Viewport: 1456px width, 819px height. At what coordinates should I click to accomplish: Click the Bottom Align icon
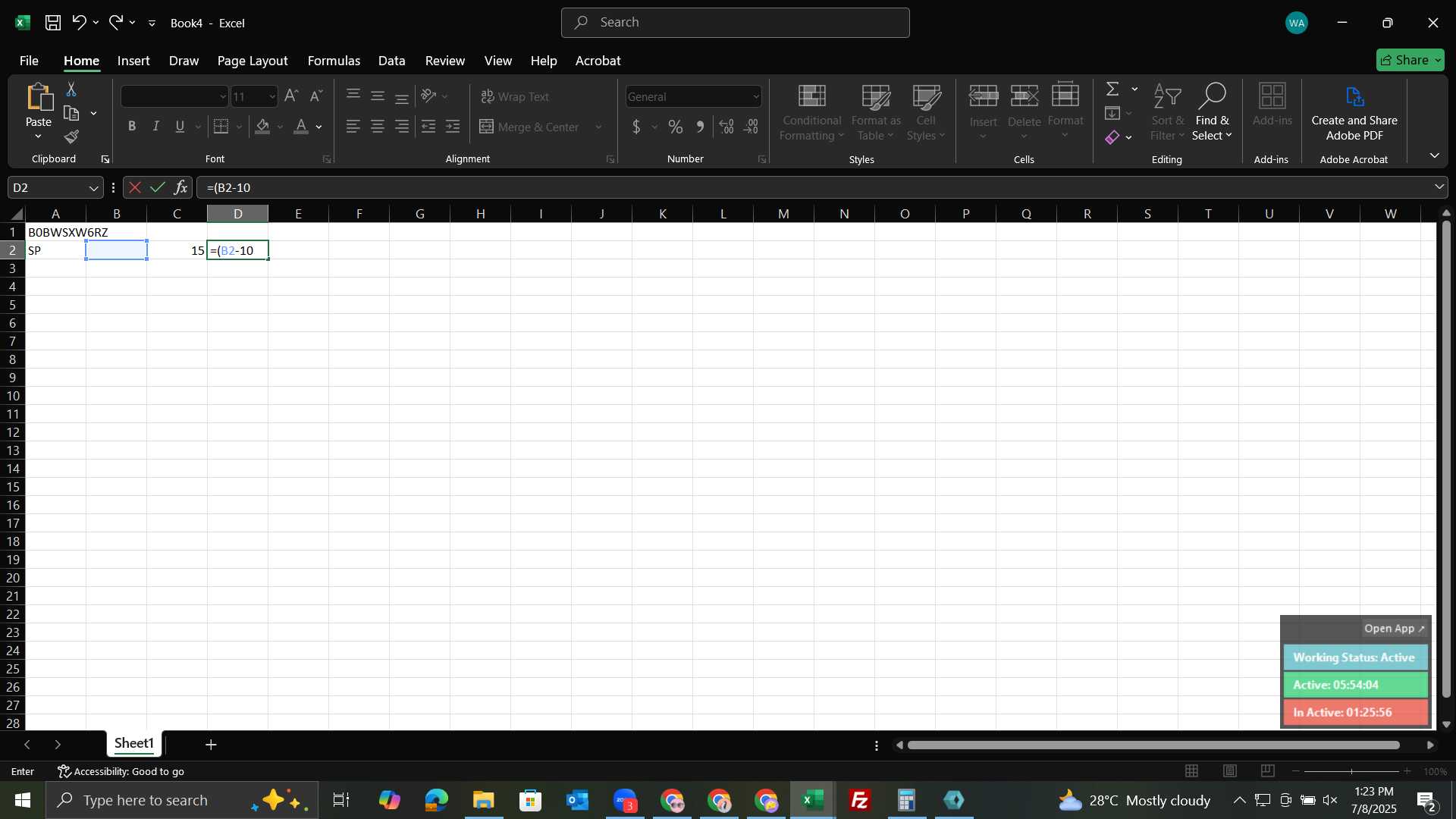[402, 96]
